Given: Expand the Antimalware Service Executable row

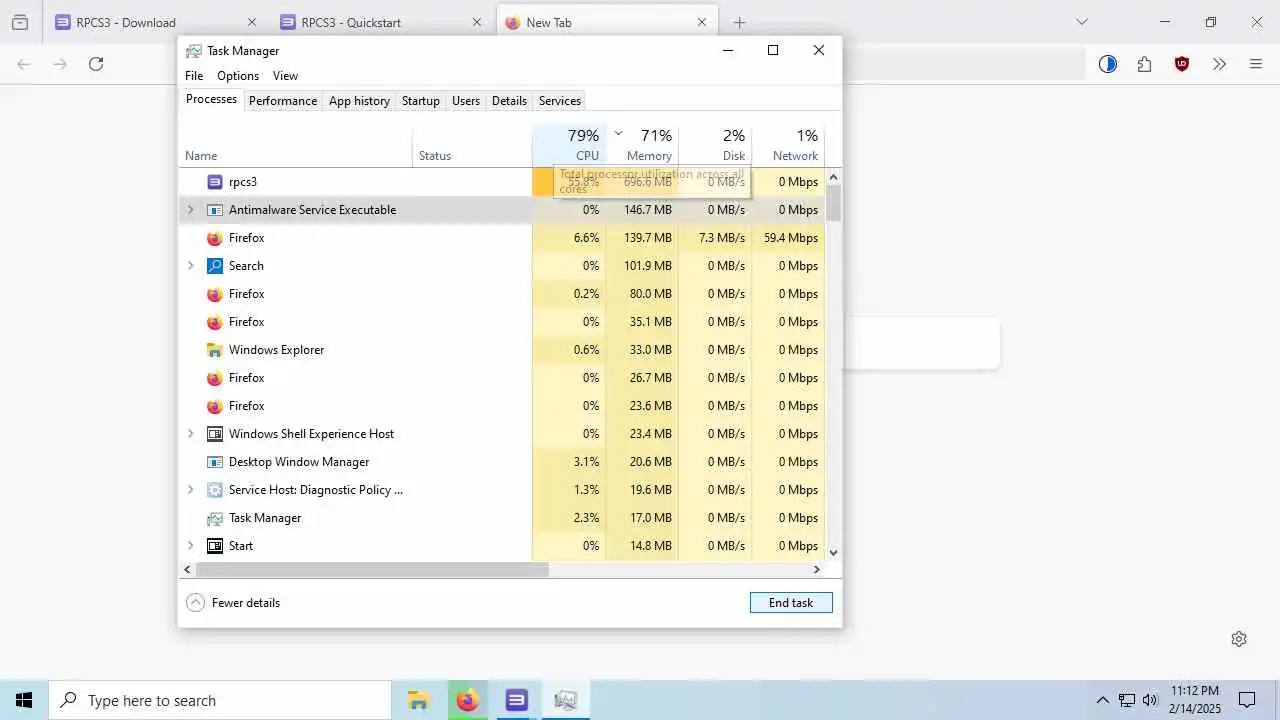Looking at the screenshot, I should coord(190,210).
